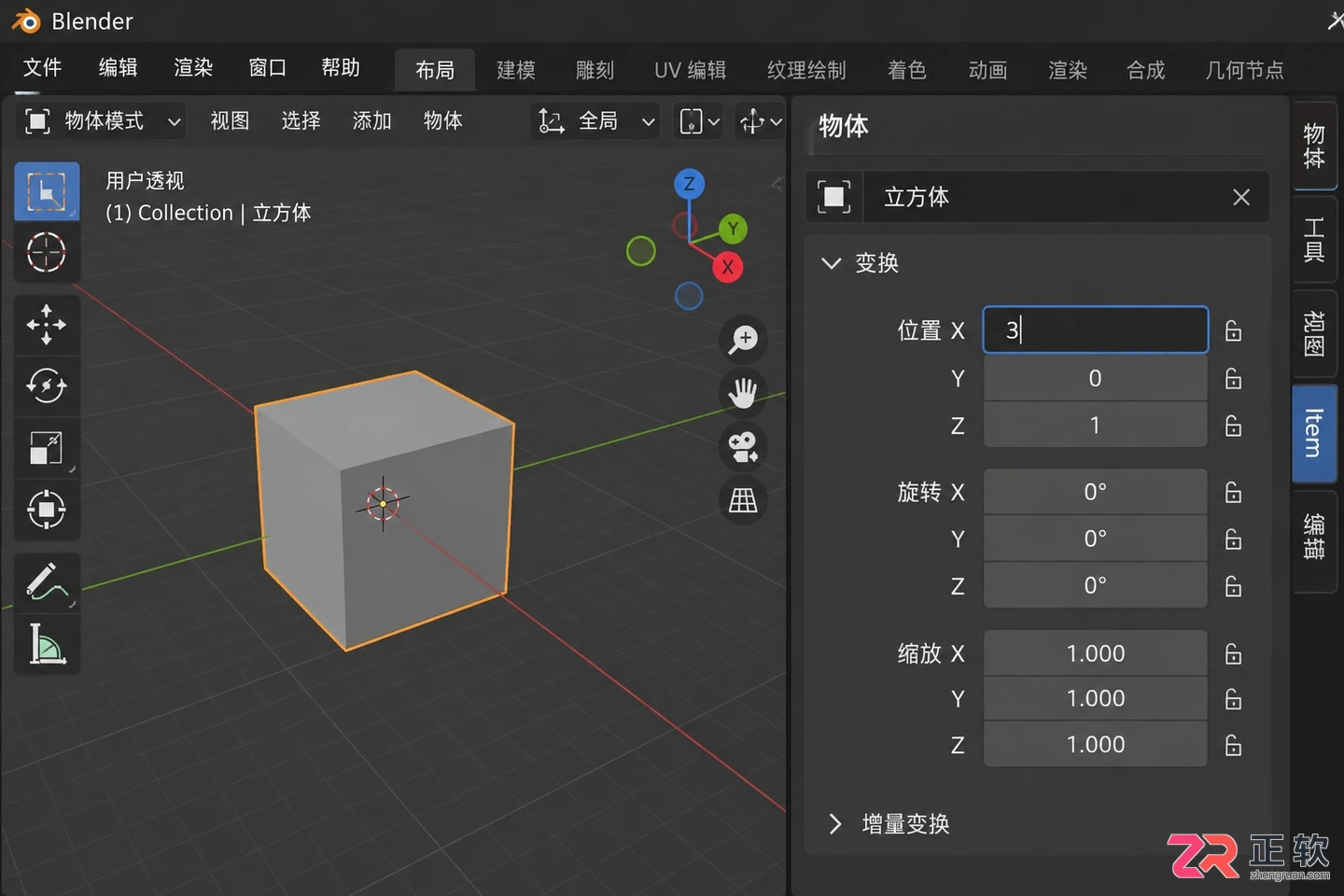The height and width of the screenshot is (896, 1344).
Task: Pick the Rotate tool
Action: pyautogui.click(x=47, y=385)
